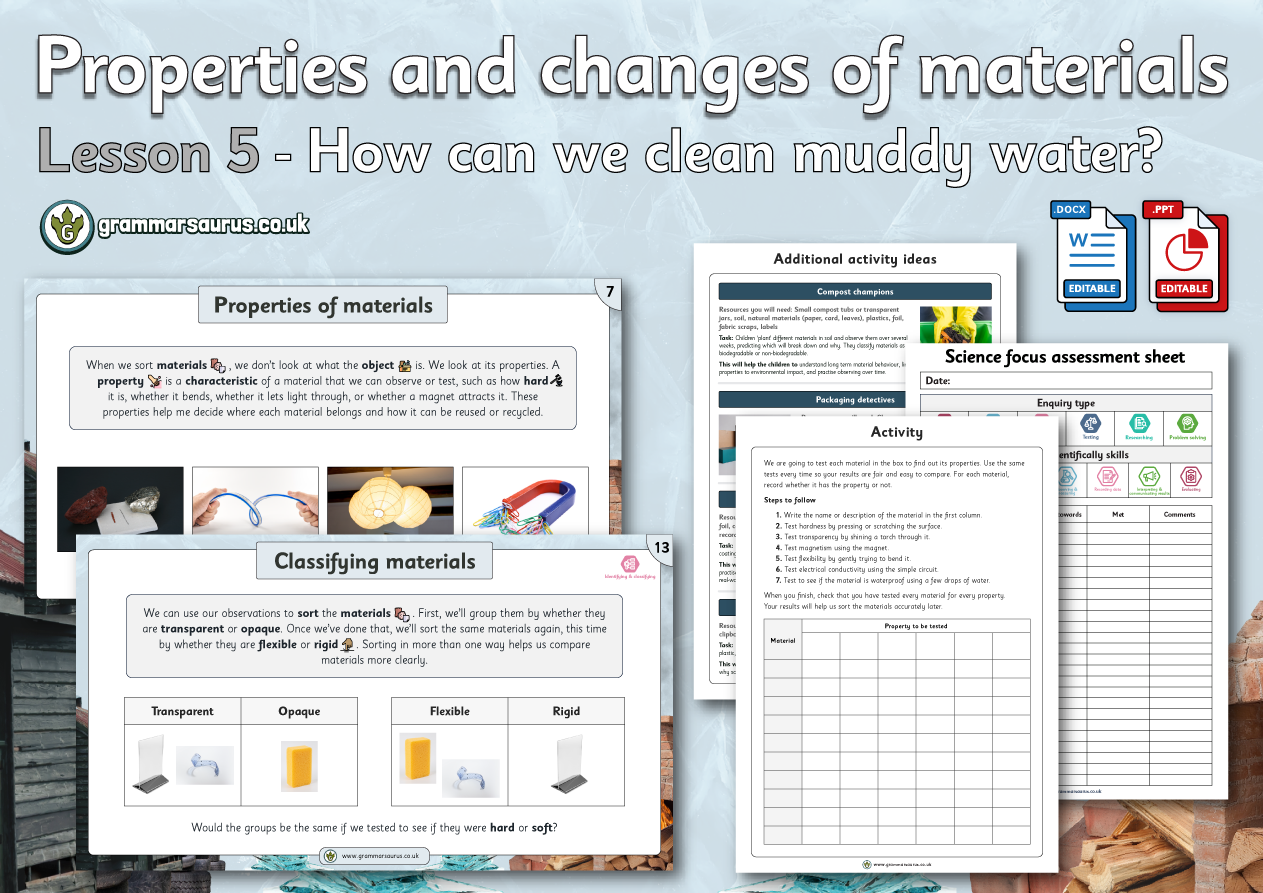Click the glowing lamp photo

pos(389,502)
